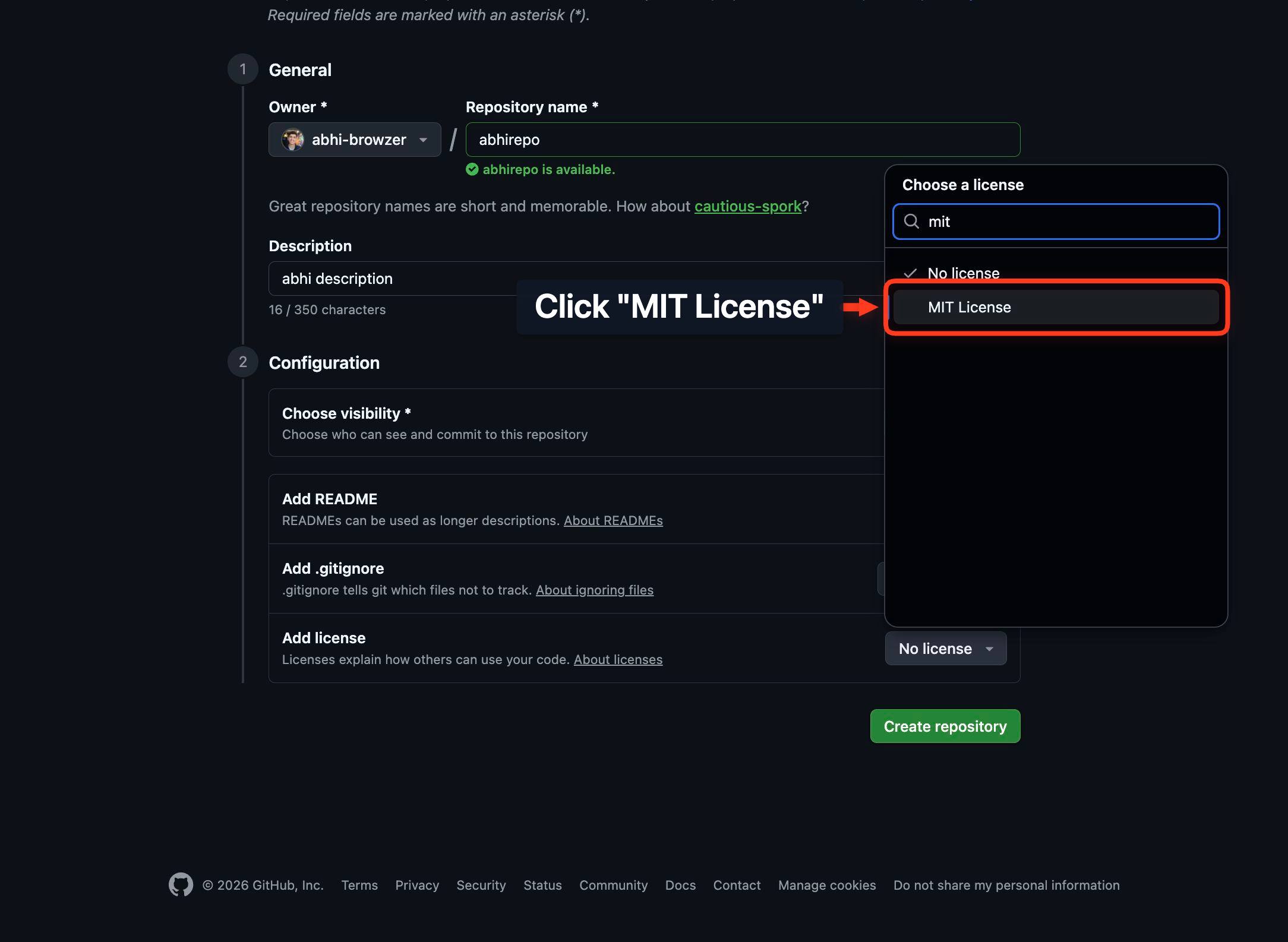
Task: Focus the license search field containing mit
Action: click(1056, 222)
